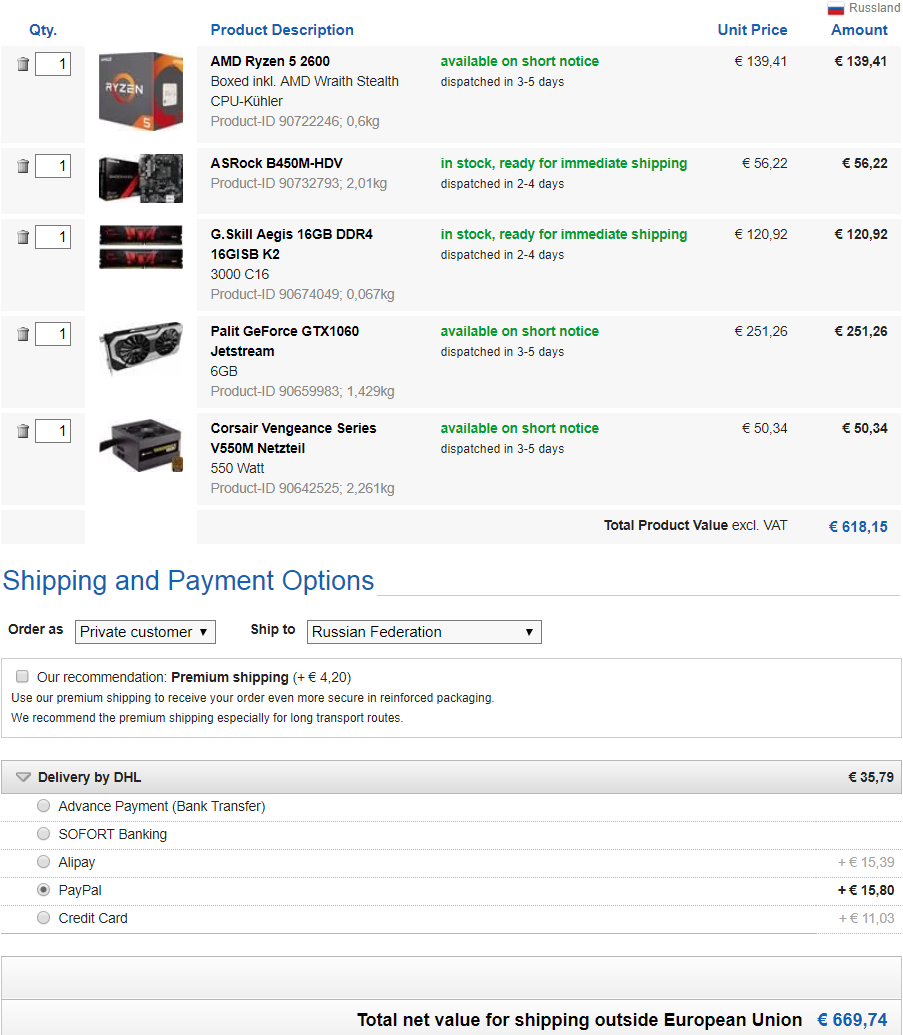The width and height of the screenshot is (903, 1035).
Task: Select Advance Payment (Bank Transfer) option
Action: click(43, 806)
